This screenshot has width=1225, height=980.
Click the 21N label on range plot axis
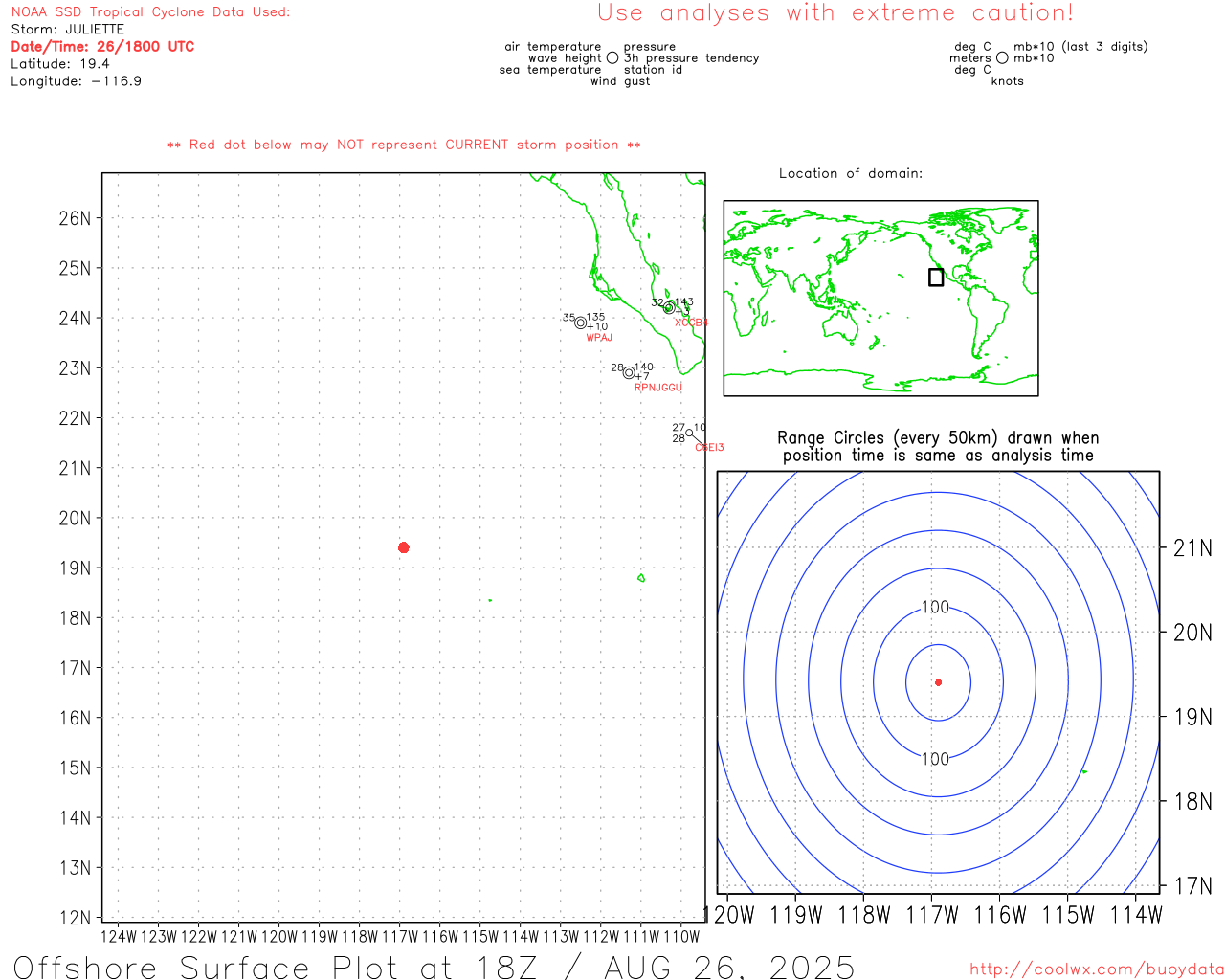[x=1192, y=548]
